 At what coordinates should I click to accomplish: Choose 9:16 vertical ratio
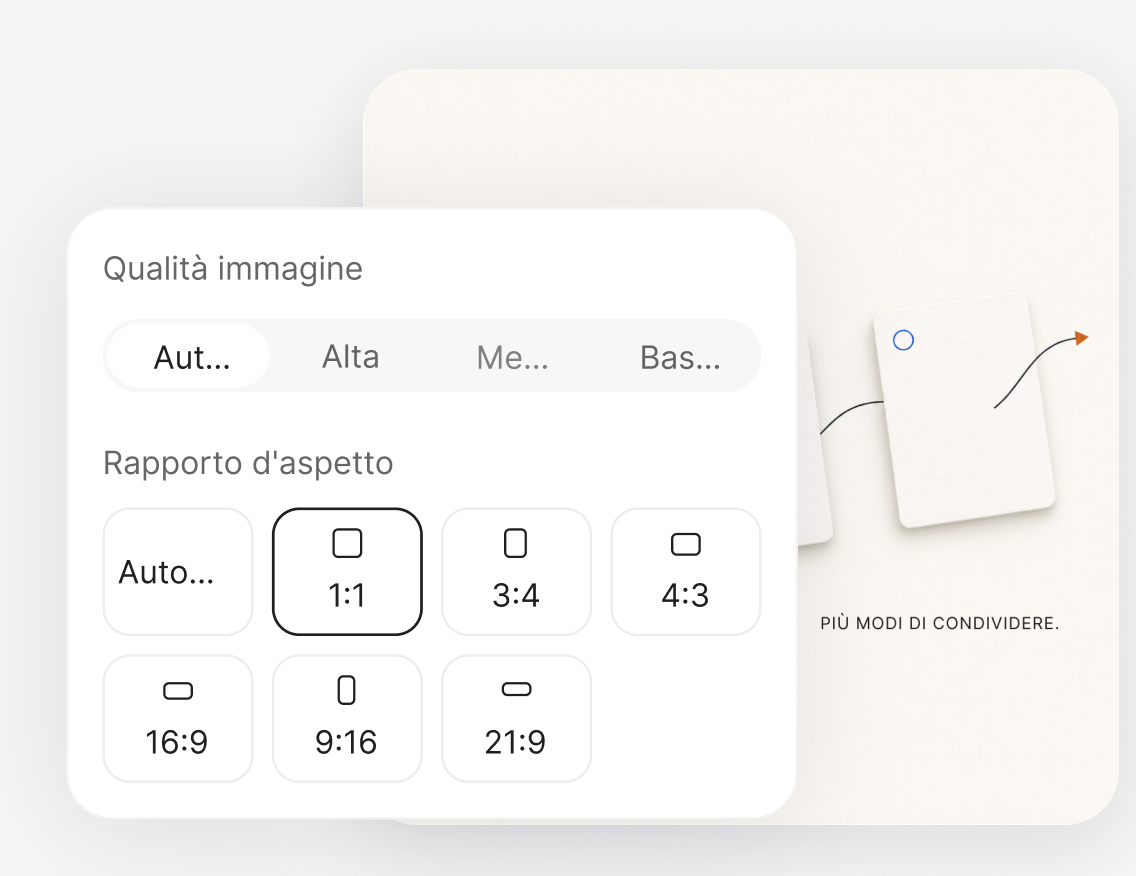coord(347,719)
